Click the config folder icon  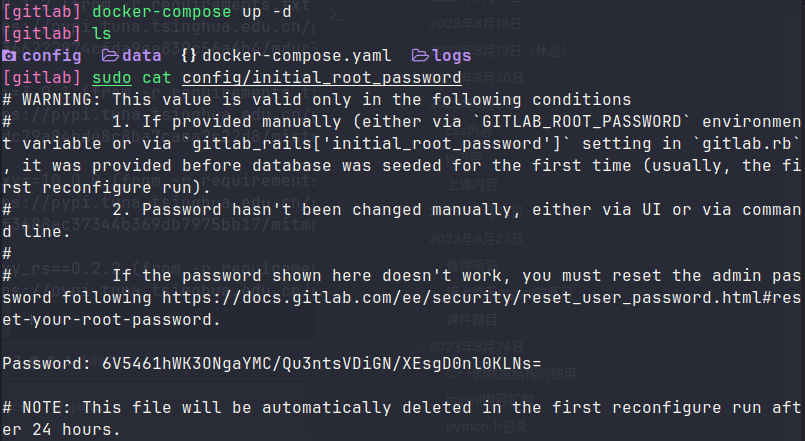(9, 55)
